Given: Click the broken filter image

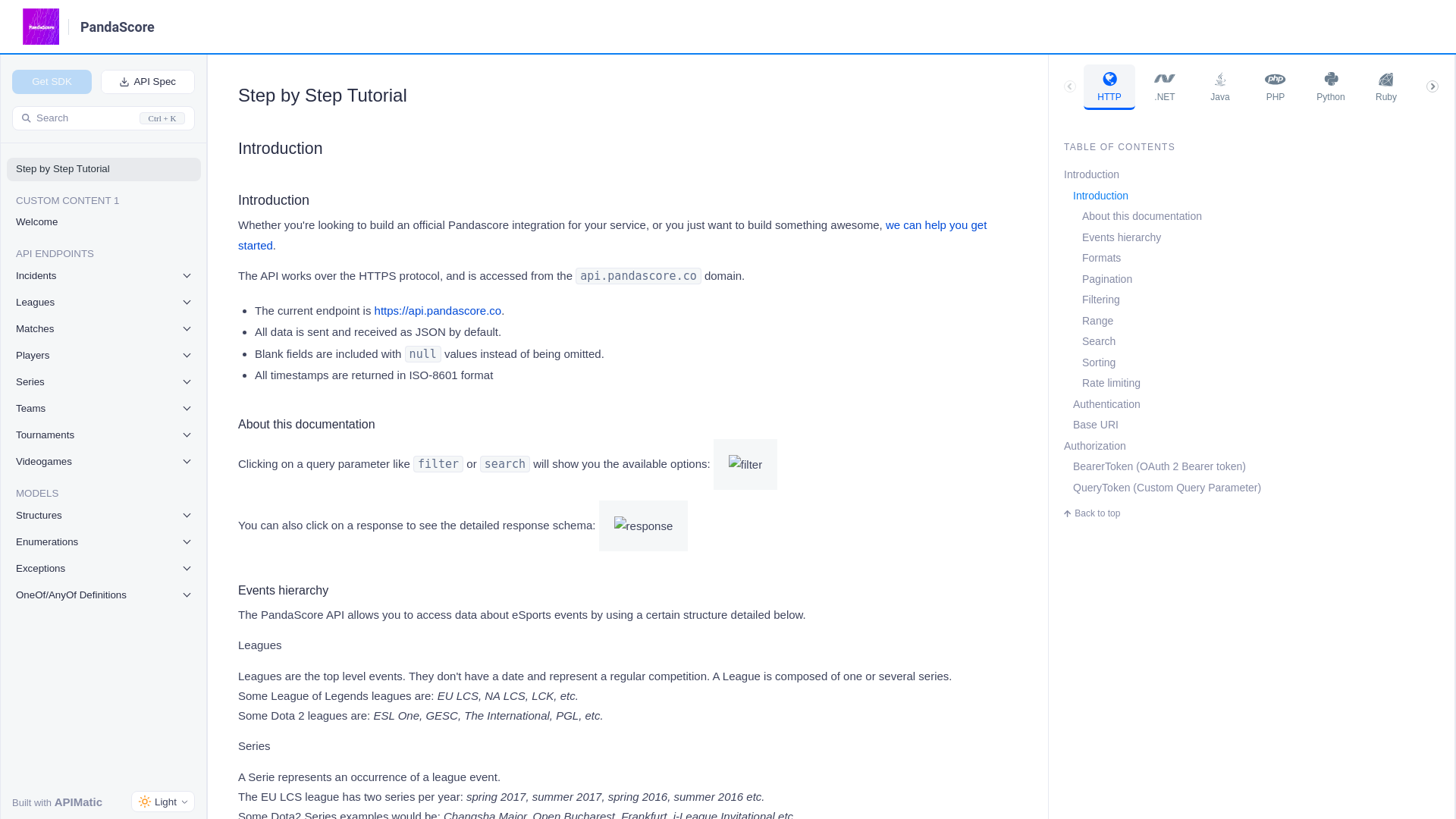Looking at the screenshot, I should [745, 465].
